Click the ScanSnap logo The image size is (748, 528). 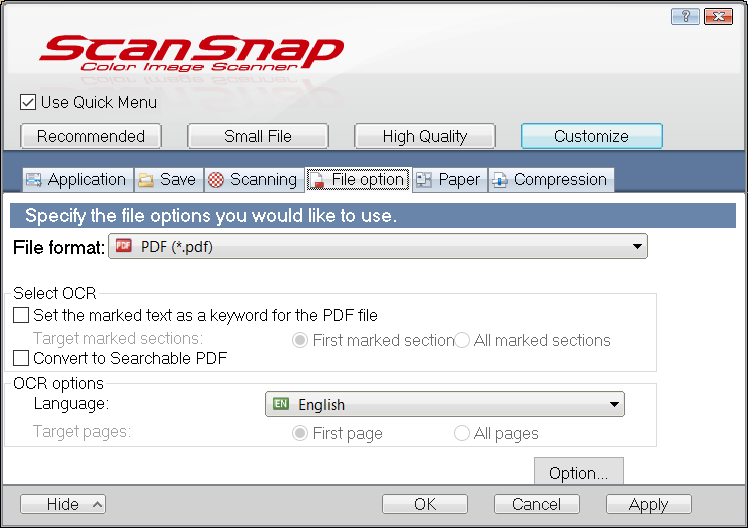(x=191, y=53)
